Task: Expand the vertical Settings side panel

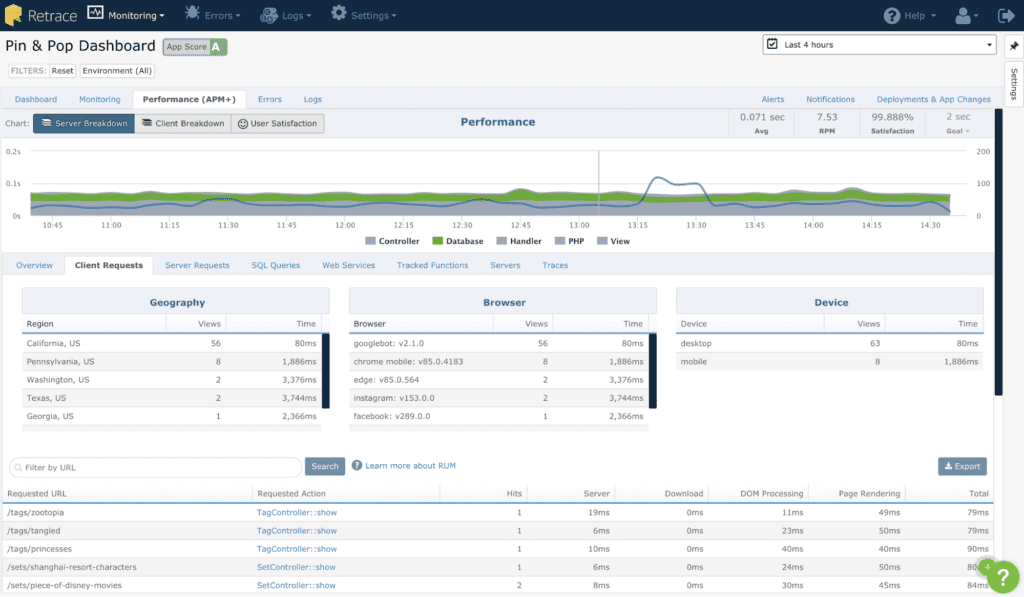Action: (1014, 84)
